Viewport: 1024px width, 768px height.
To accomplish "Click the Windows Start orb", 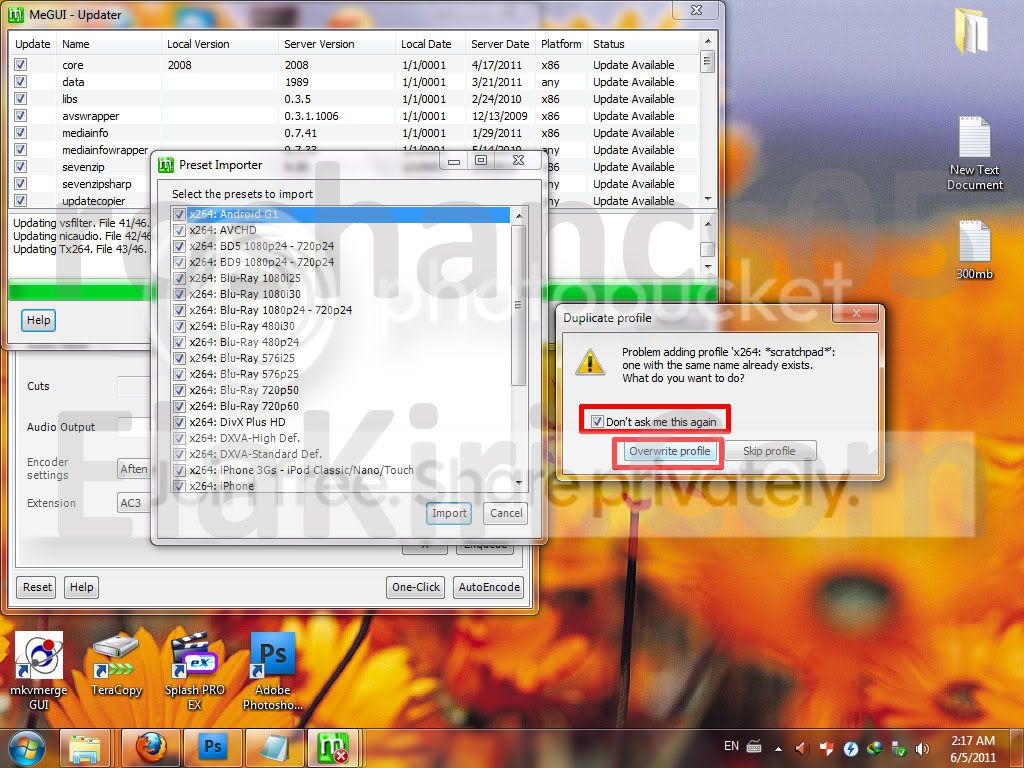I will tap(27, 748).
